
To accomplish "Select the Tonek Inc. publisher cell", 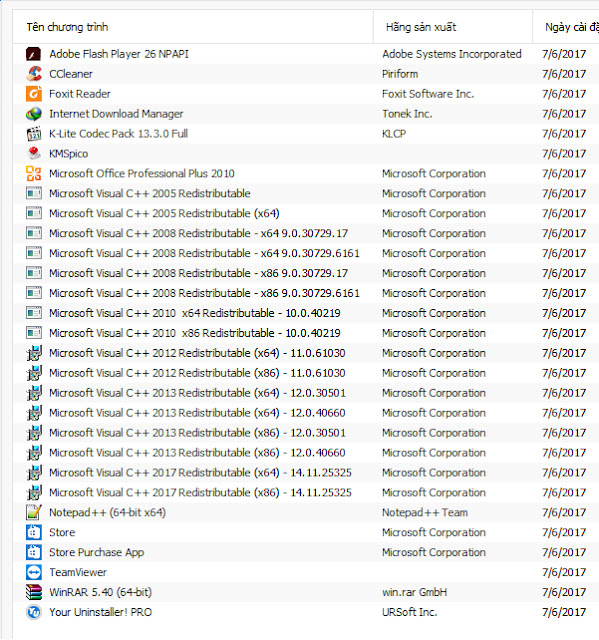I will pyautogui.click(x=407, y=114).
